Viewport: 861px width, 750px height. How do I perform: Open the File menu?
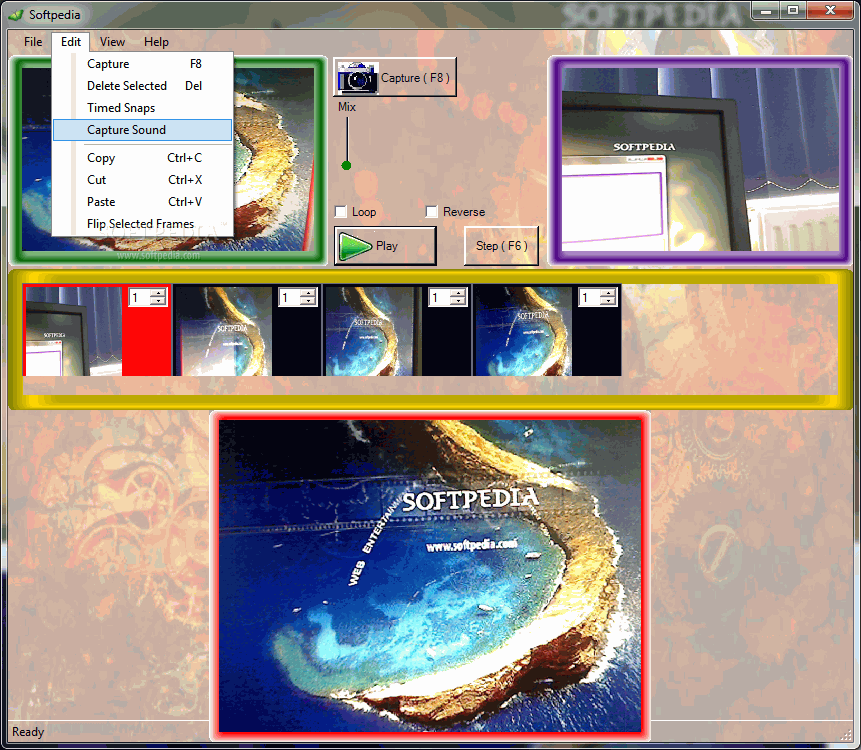click(33, 42)
